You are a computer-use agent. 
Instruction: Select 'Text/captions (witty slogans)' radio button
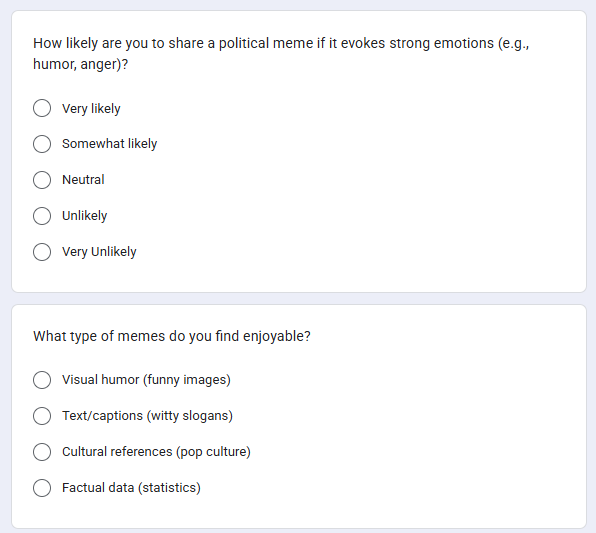pyautogui.click(x=42, y=416)
